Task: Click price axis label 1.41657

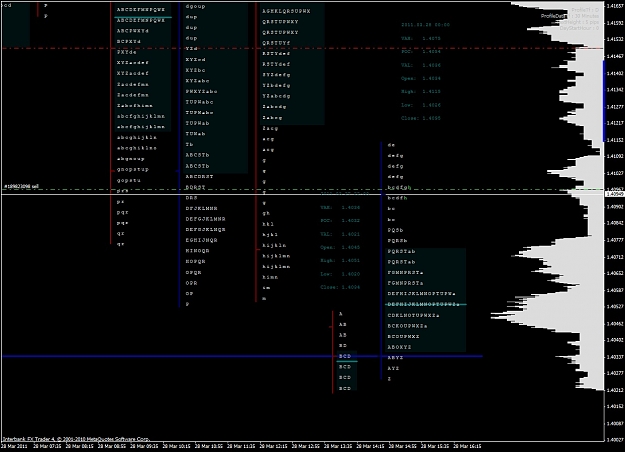Action: point(615,6)
